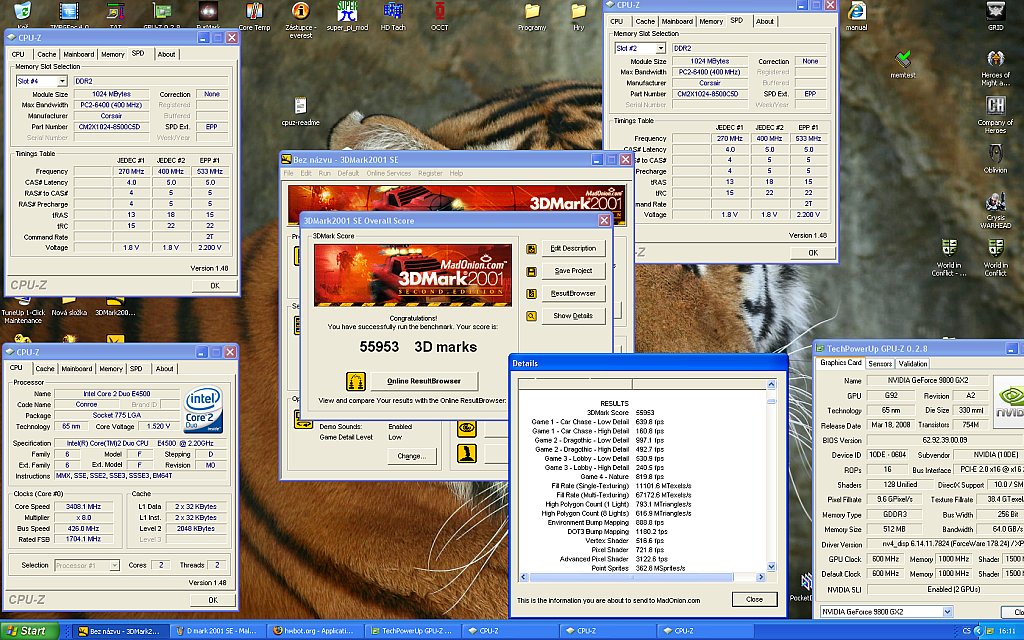1024x640 pixels.
Task: Open the GeForce 9800 GX2 GPU selector dropdown
Action: pyautogui.click(x=947, y=612)
